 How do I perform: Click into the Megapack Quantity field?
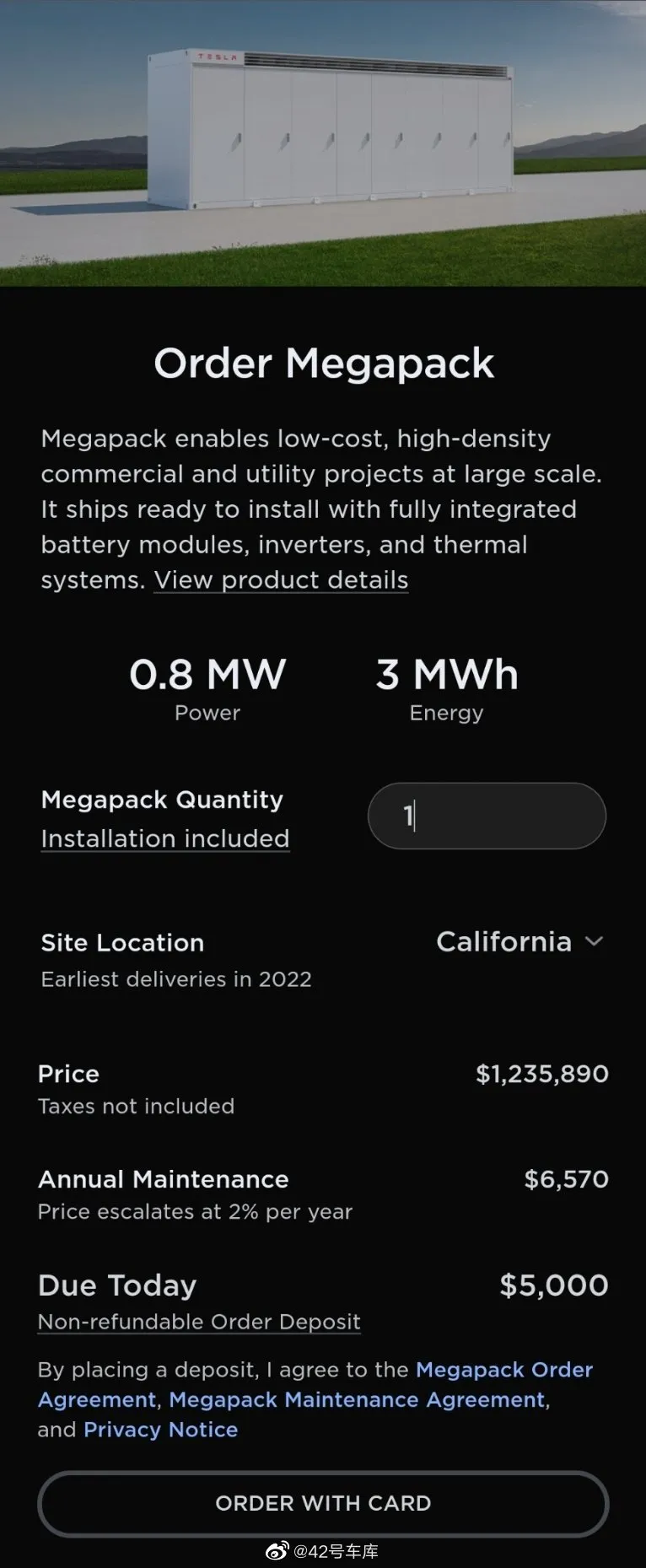(x=487, y=816)
